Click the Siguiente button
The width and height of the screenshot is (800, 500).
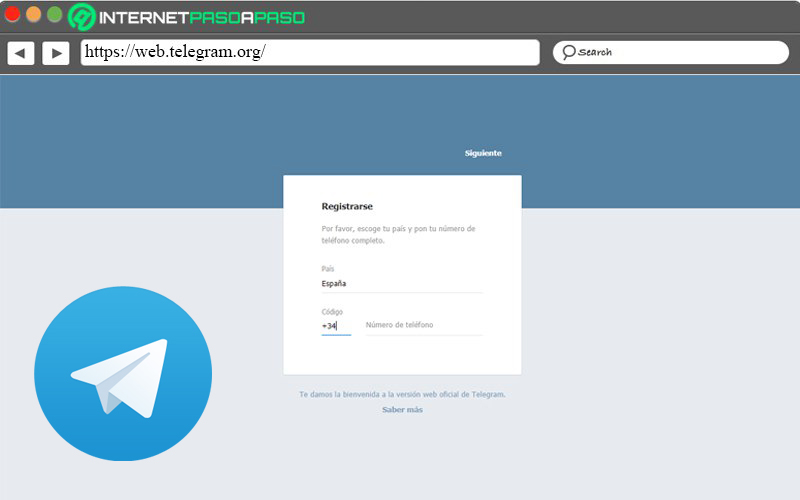483,153
